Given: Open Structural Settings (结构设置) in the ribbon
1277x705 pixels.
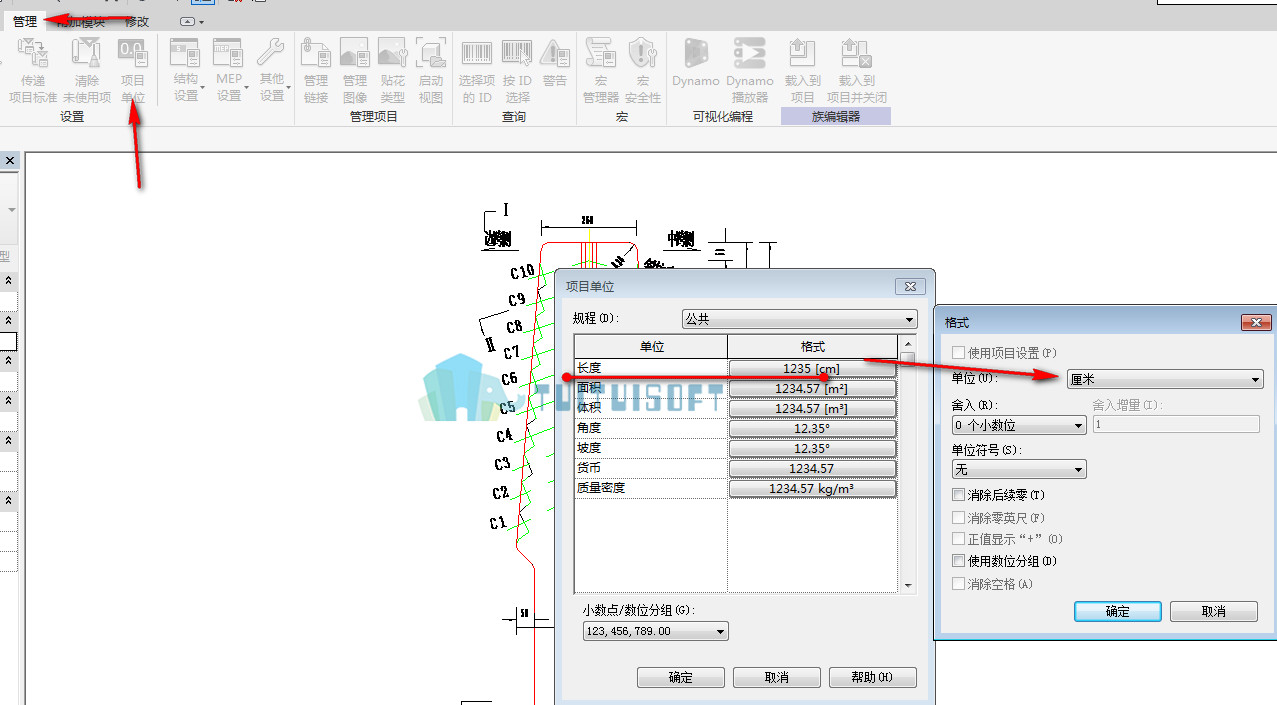Looking at the screenshot, I should pos(186,70).
